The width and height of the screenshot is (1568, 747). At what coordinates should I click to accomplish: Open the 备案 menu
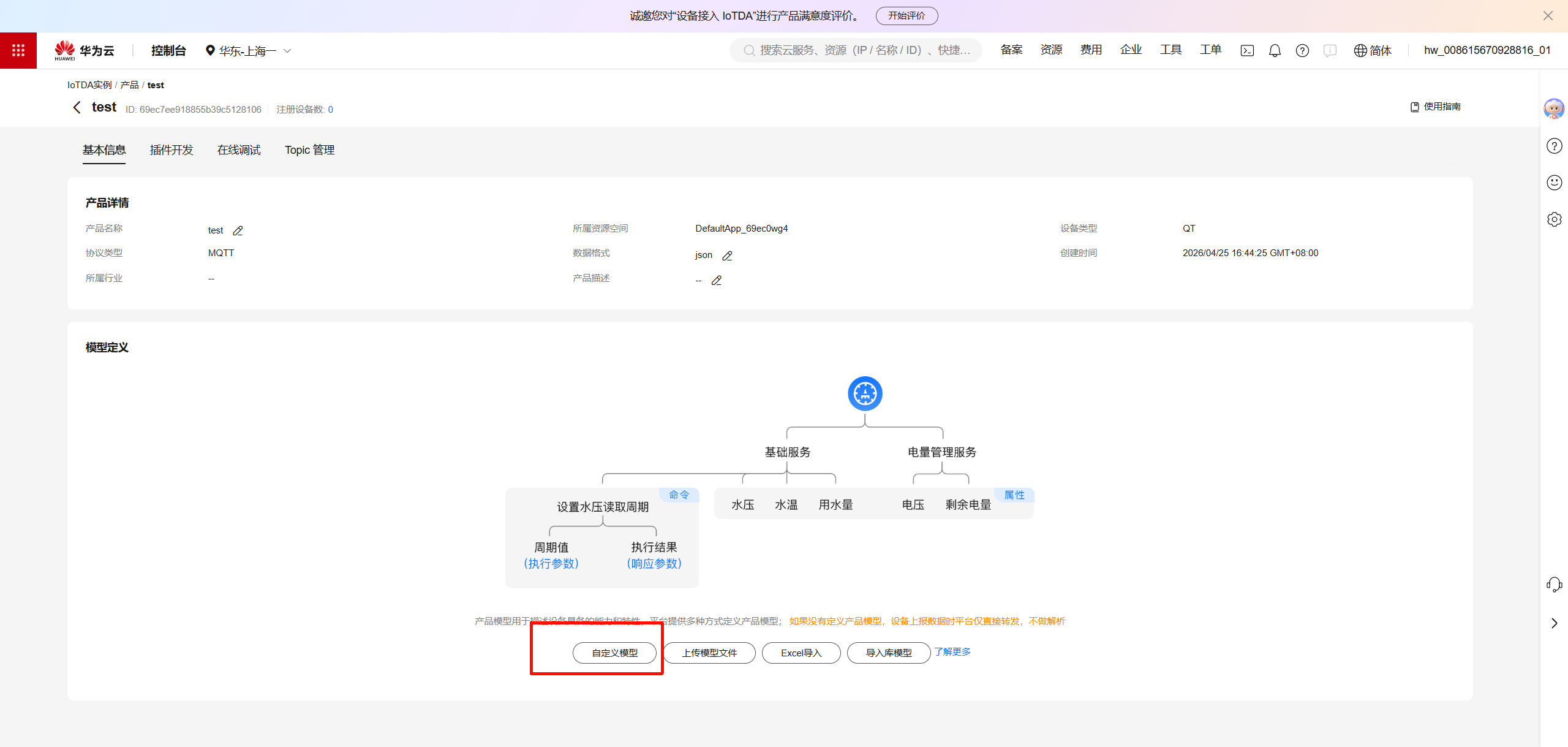point(1011,50)
